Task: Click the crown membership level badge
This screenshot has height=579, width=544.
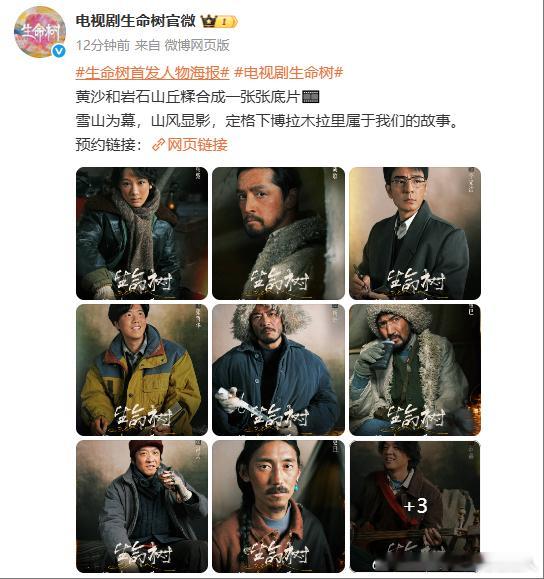Action: click(219, 22)
